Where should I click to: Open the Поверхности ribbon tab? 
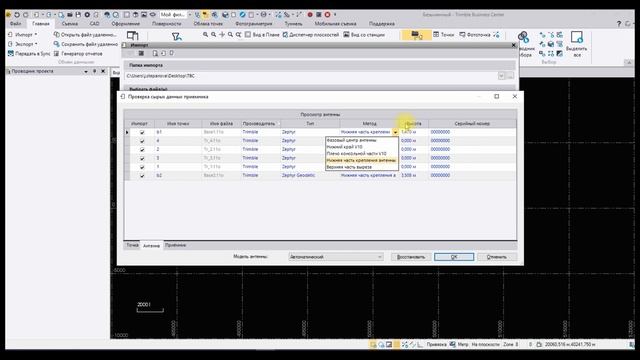point(167,24)
